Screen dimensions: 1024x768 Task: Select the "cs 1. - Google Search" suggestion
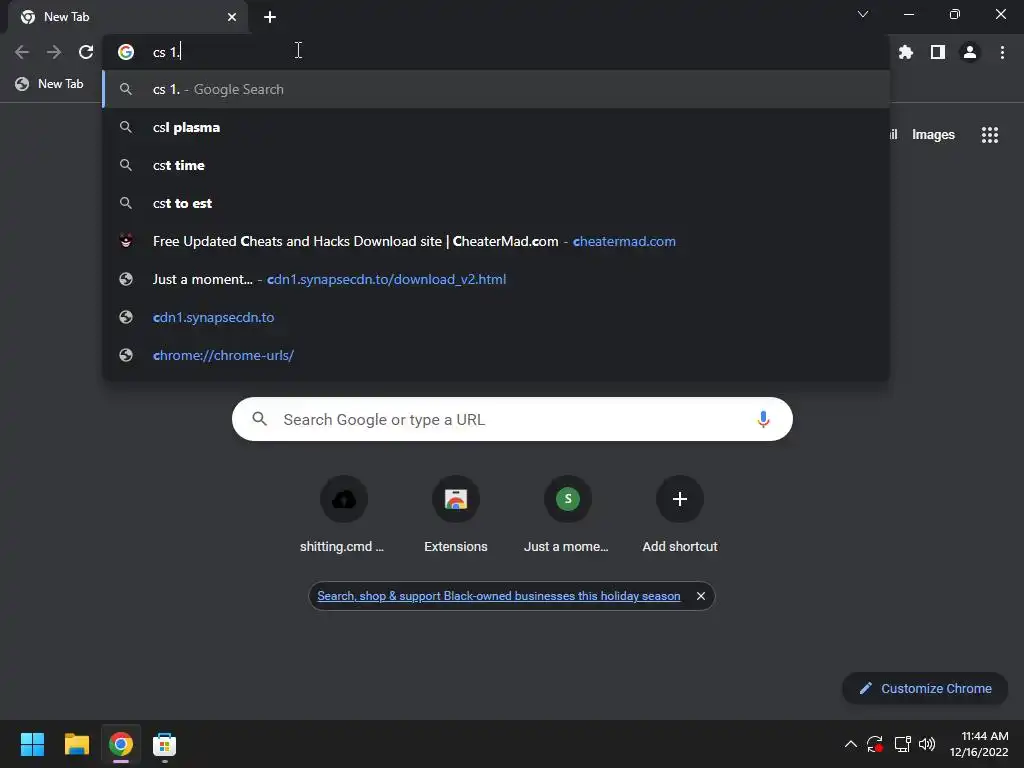pos(496,89)
